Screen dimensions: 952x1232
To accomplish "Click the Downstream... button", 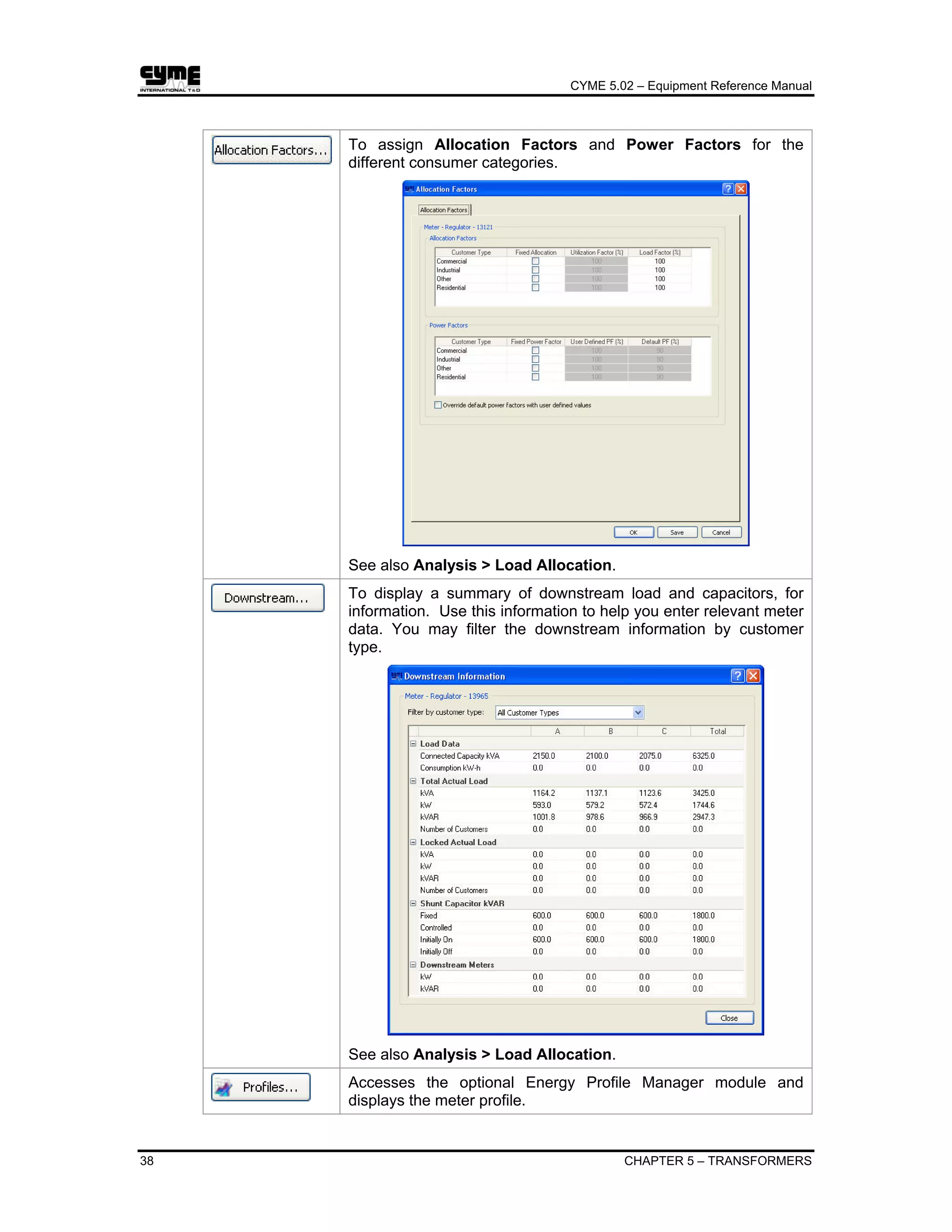I will pyautogui.click(x=268, y=598).
